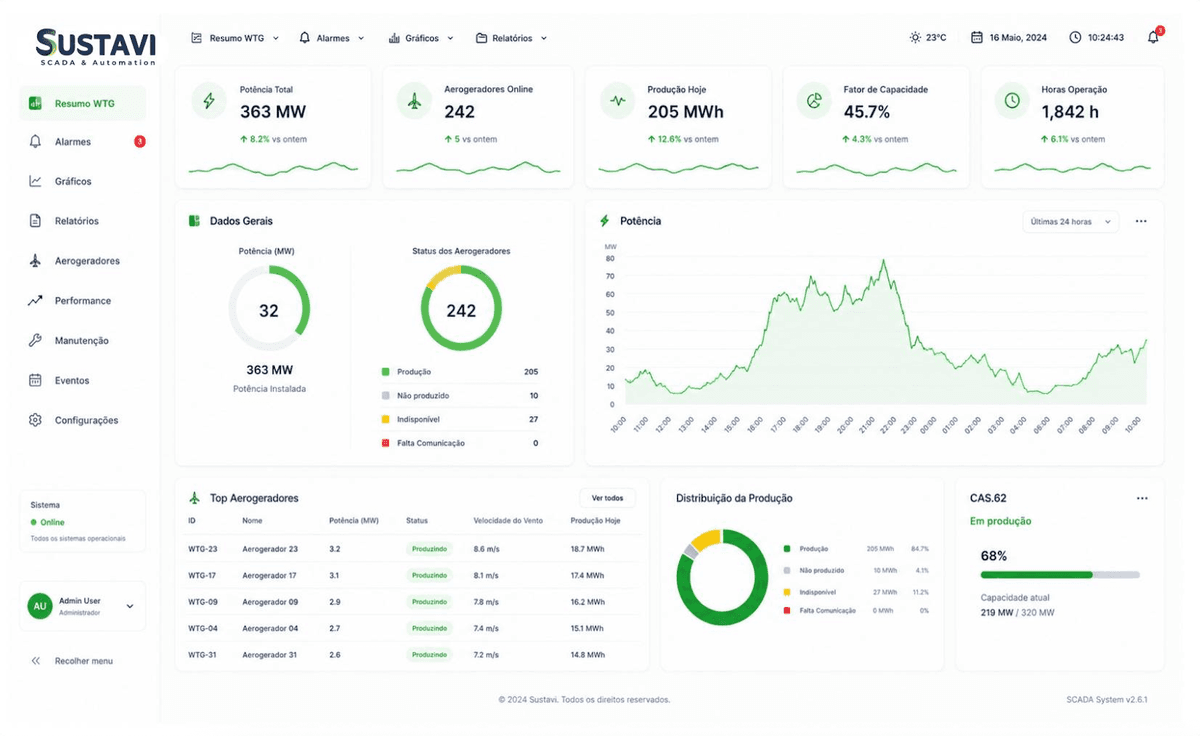Click Aerogerador 09 name cell

[x=270, y=602]
